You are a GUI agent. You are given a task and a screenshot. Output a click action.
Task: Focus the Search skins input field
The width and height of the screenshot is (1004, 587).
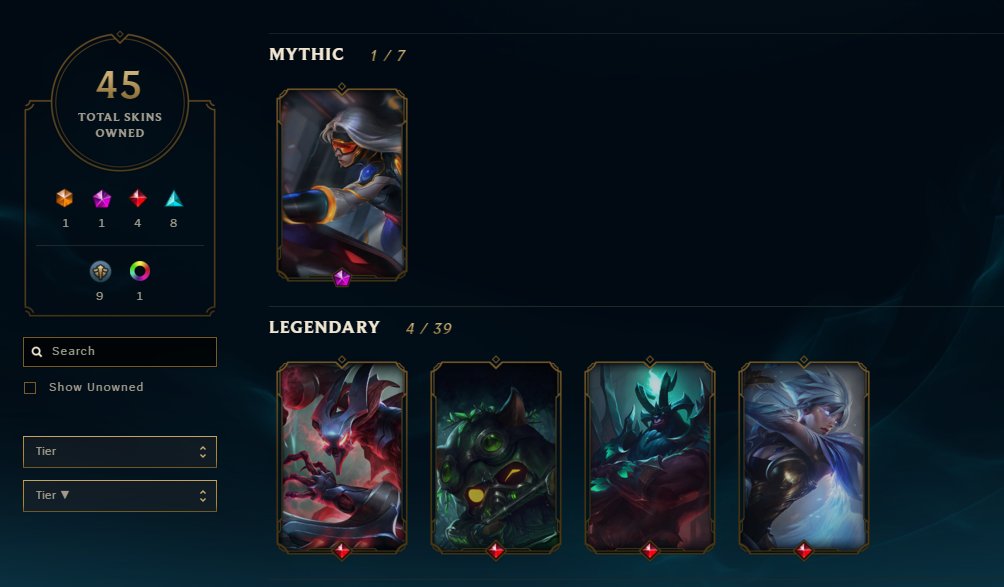pyautogui.click(x=120, y=352)
